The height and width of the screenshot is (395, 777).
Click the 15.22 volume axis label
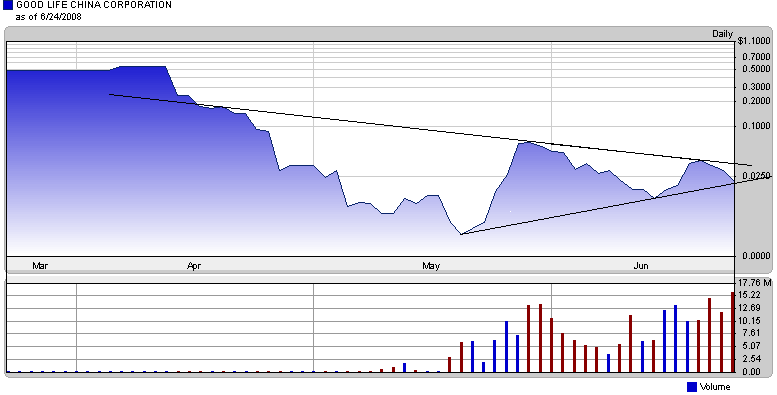(x=749, y=295)
